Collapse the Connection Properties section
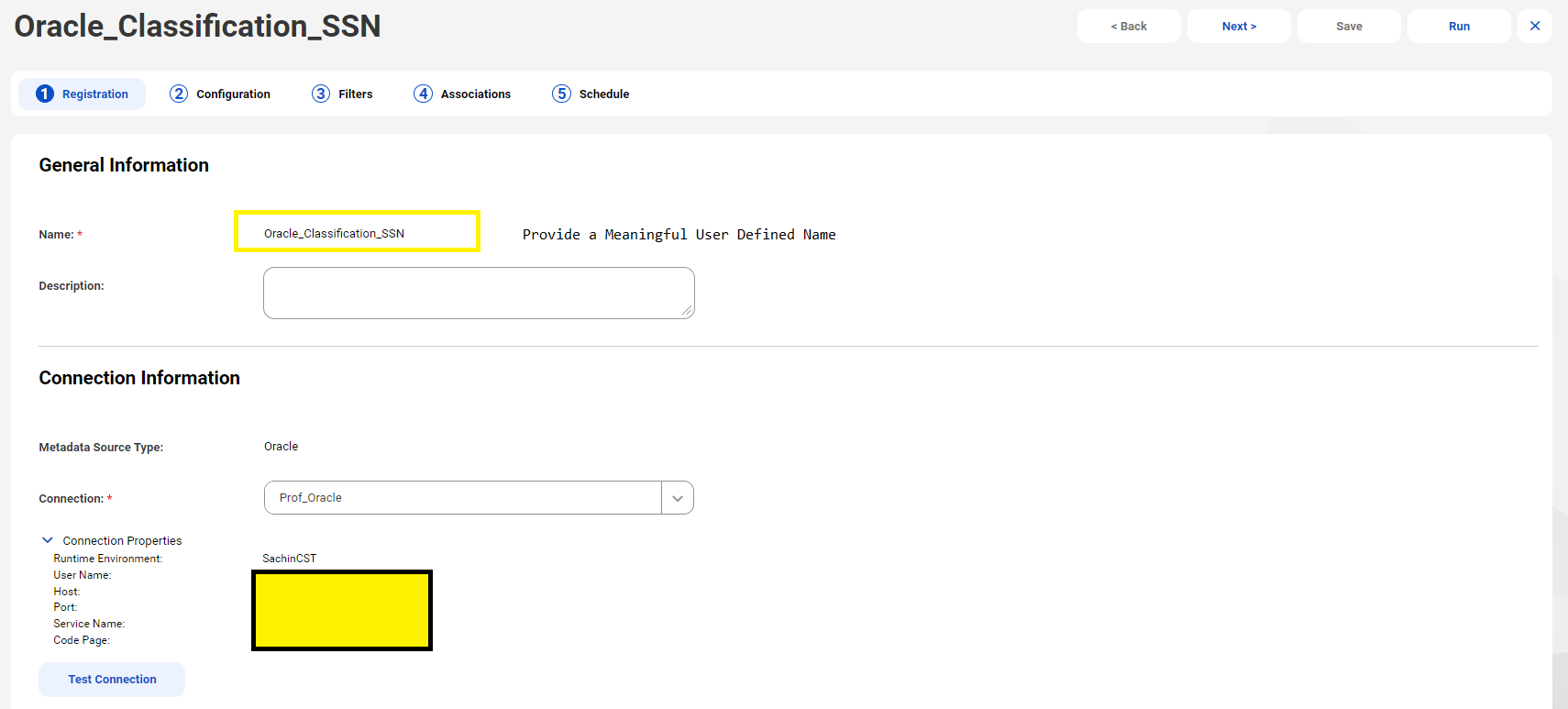This screenshot has height=709, width=1568. tap(48, 540)
